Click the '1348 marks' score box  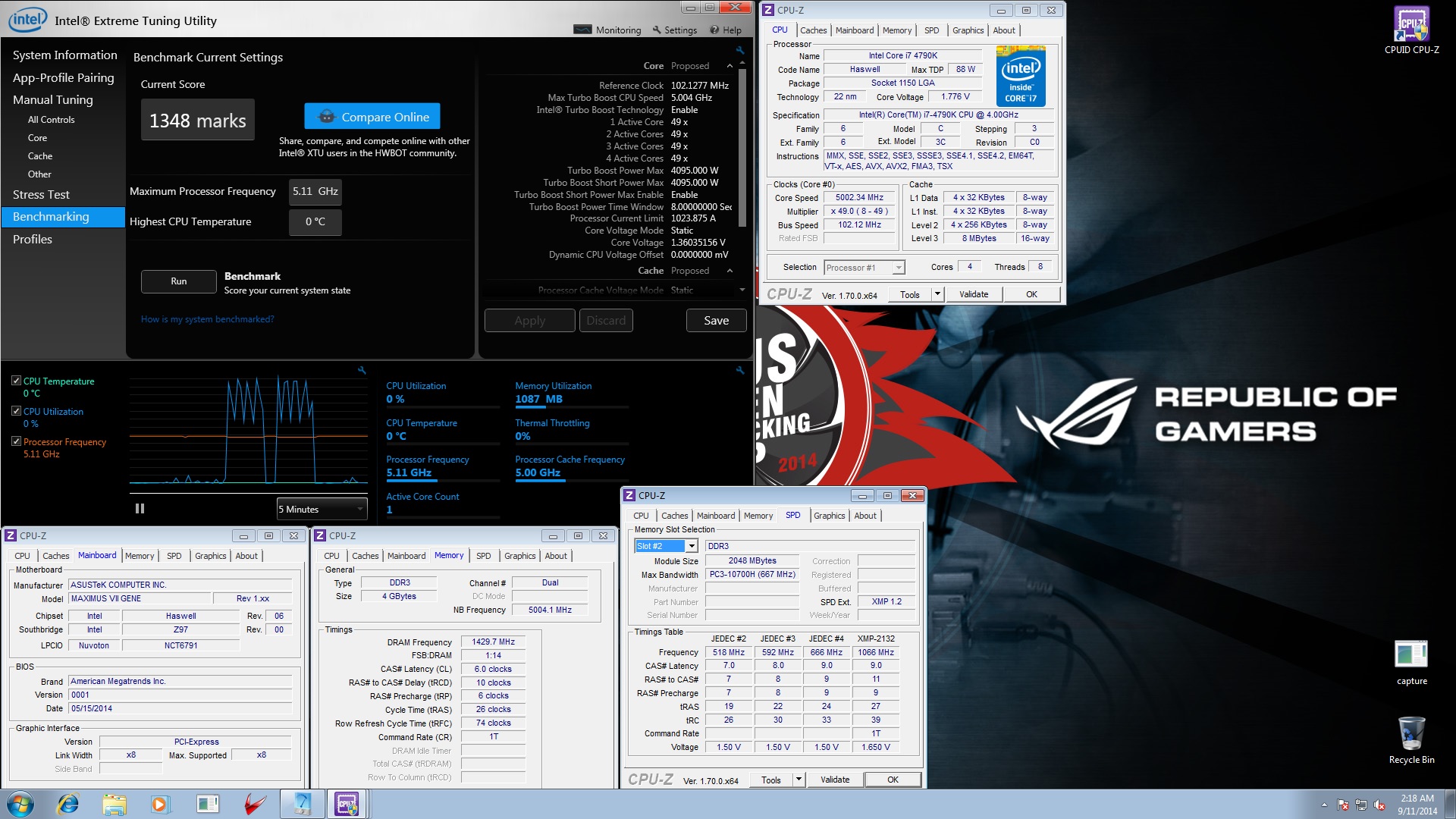[x=197, y=121]
